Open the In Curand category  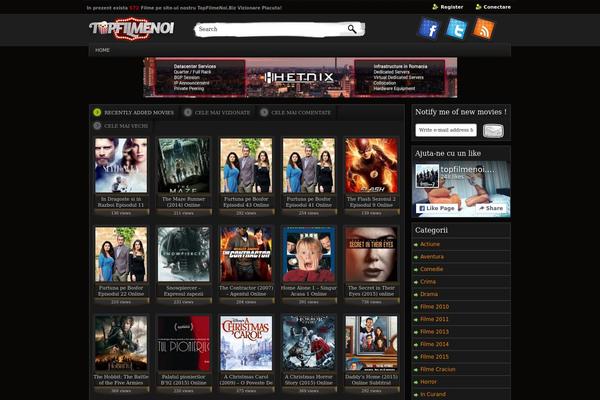coord(433,394)
